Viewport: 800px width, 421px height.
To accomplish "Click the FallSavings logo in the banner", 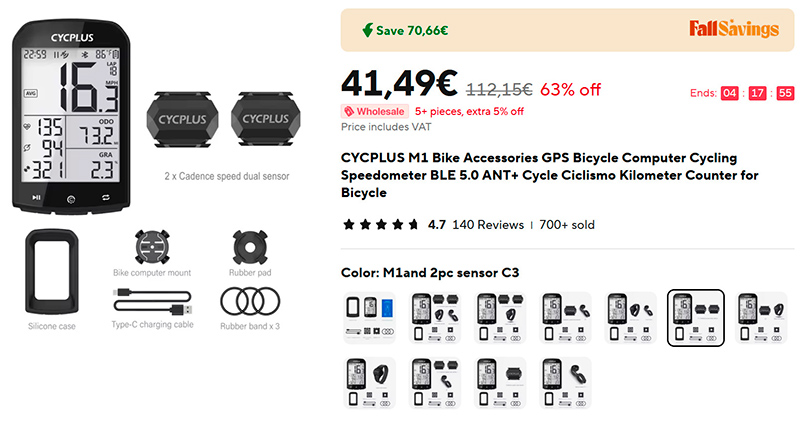I will (733, 29).
